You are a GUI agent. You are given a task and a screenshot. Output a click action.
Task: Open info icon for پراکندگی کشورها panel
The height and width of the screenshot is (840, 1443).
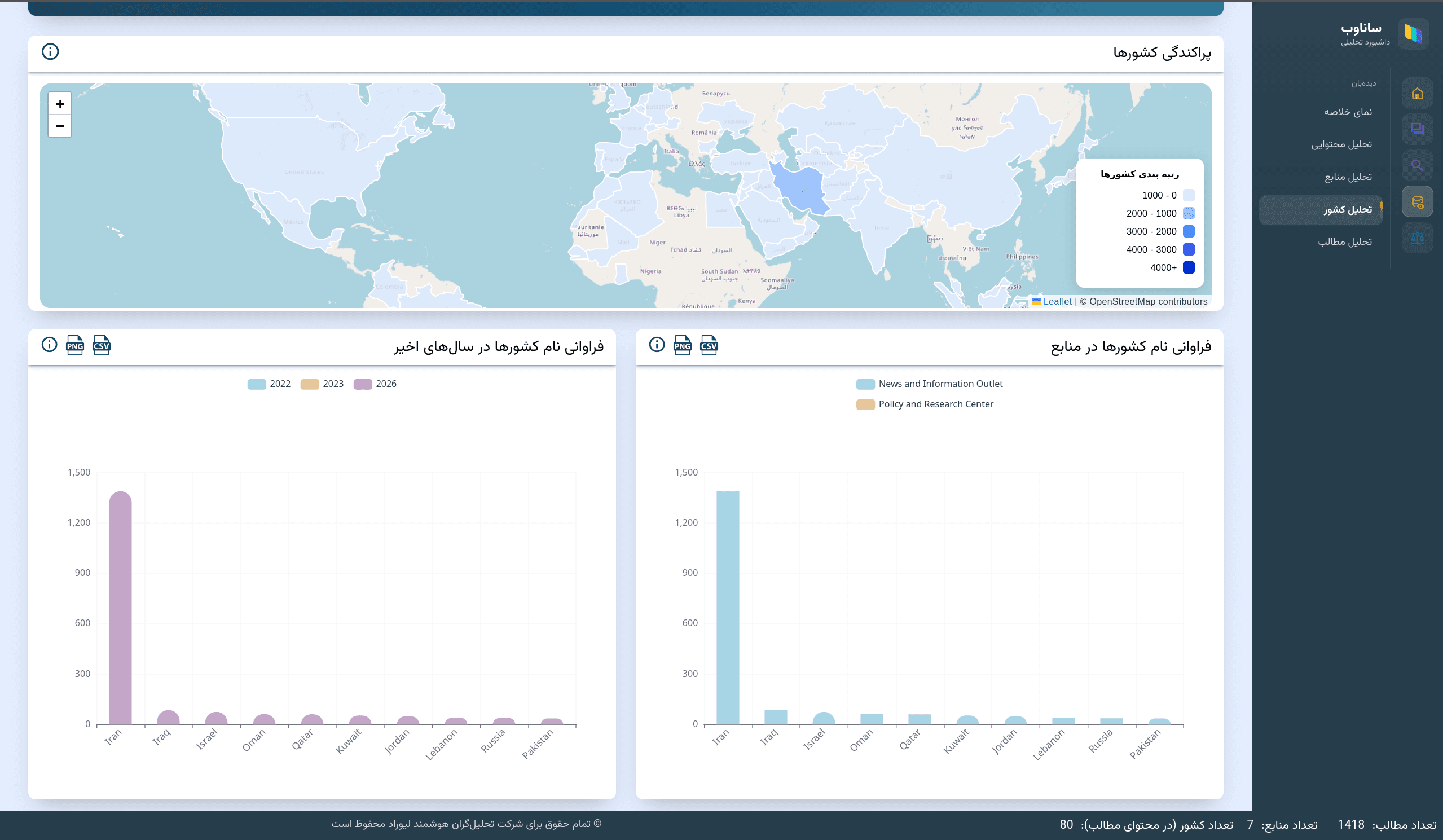click(x=50, y=51)
